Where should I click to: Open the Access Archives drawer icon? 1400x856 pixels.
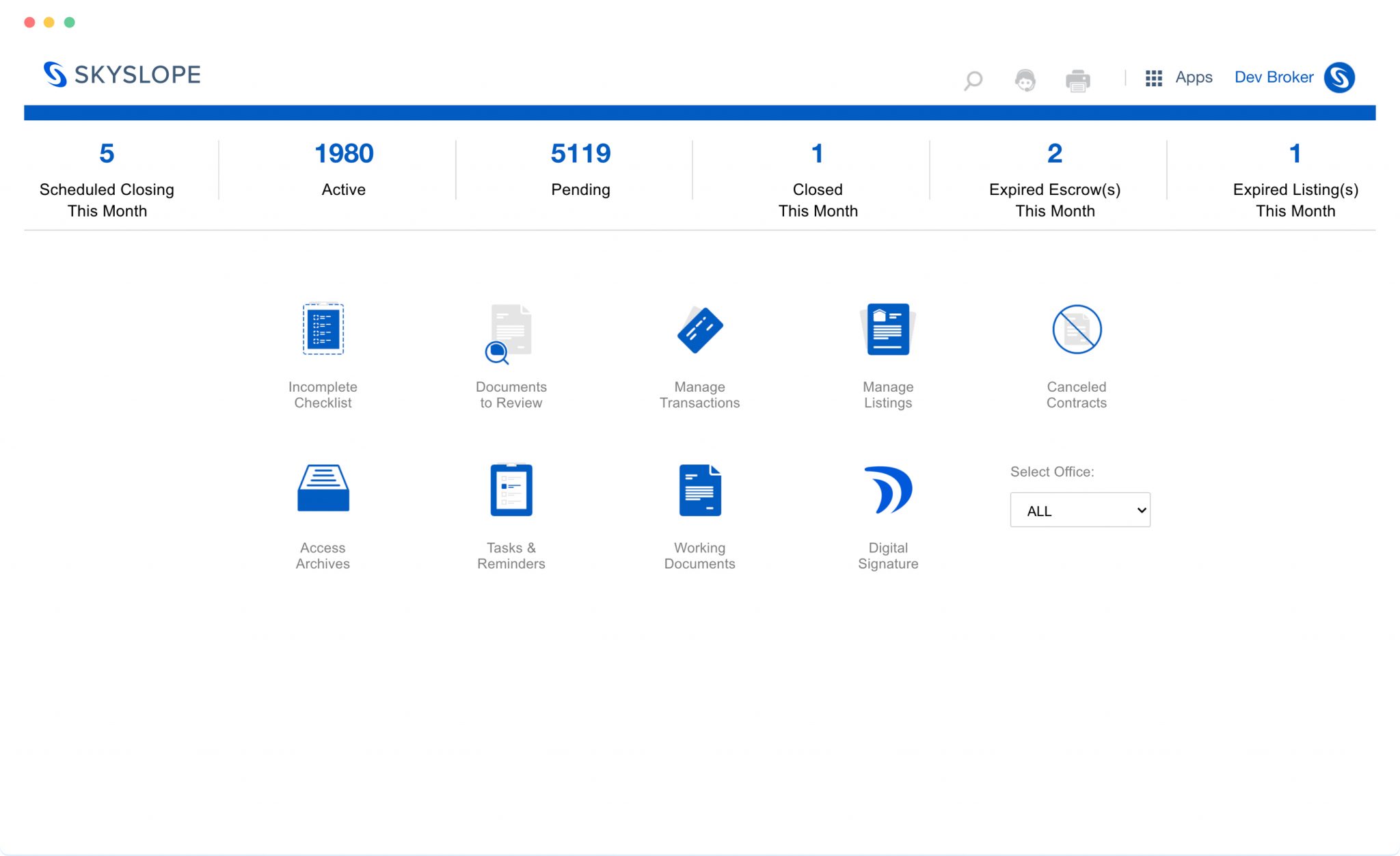(x=323, y=488)
